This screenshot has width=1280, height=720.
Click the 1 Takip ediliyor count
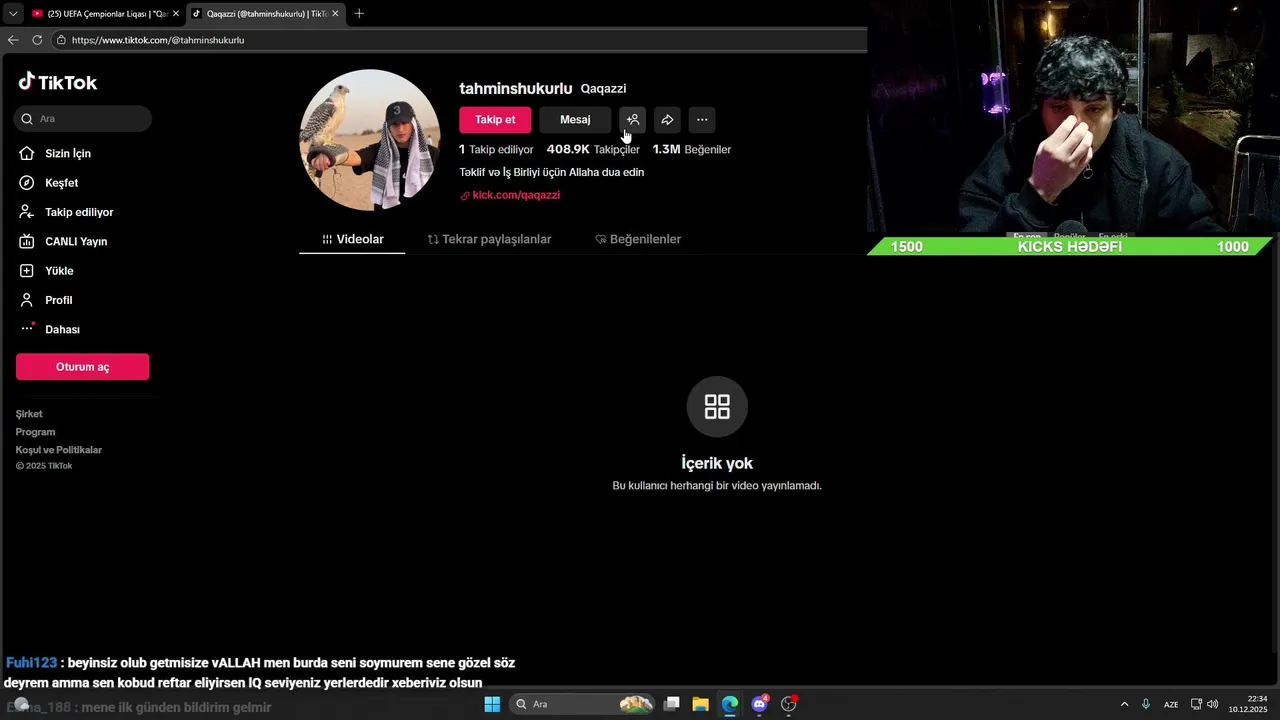(x=496, y=149)
